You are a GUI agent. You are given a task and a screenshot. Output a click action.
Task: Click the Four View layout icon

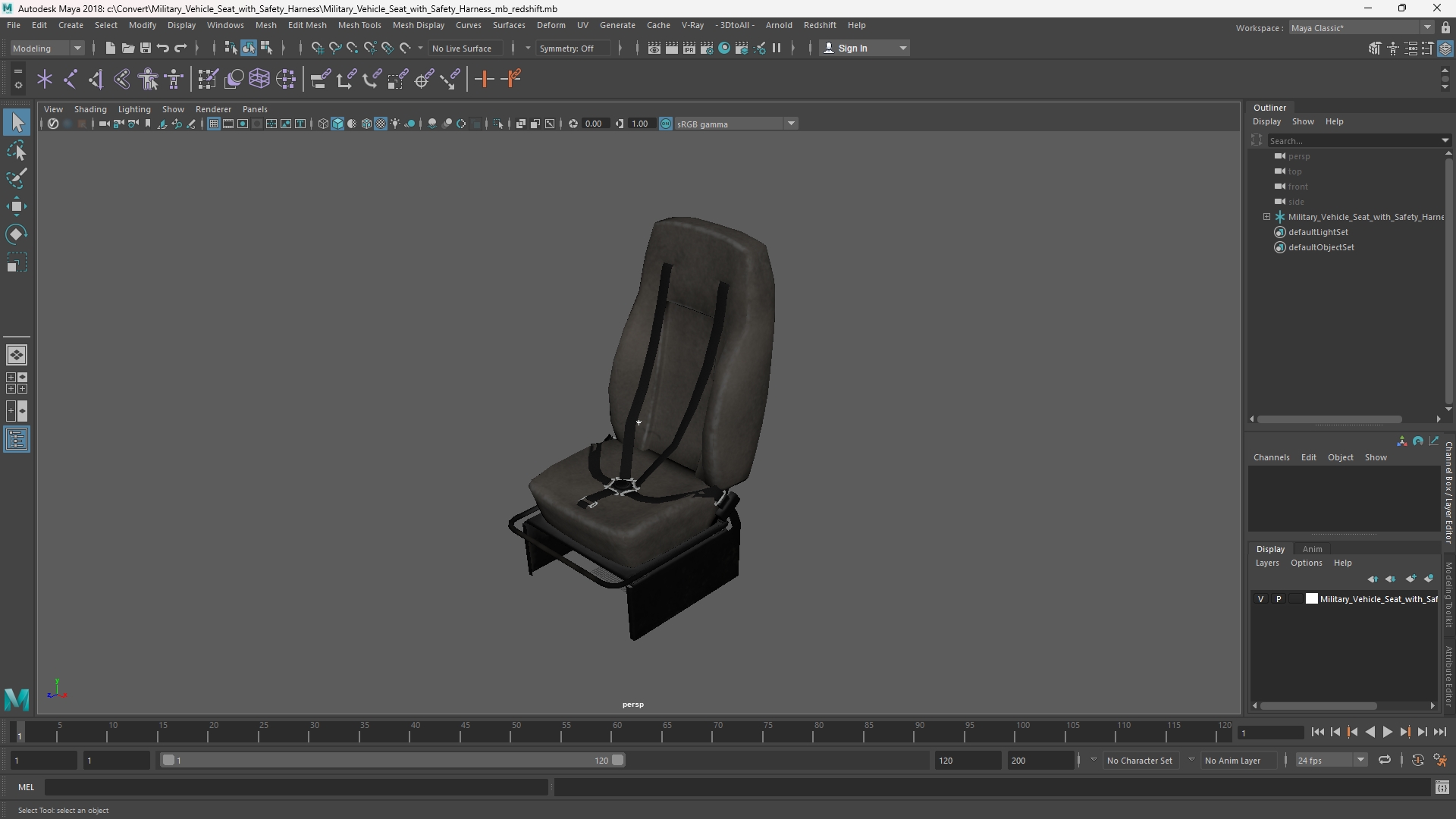(17, 383)
